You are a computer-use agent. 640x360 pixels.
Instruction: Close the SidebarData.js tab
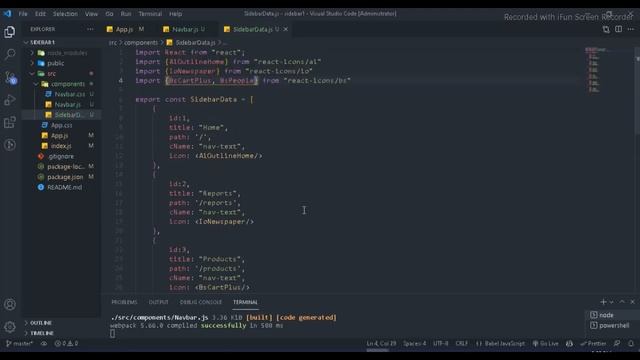pyautogui.click(x=286, y=29)
